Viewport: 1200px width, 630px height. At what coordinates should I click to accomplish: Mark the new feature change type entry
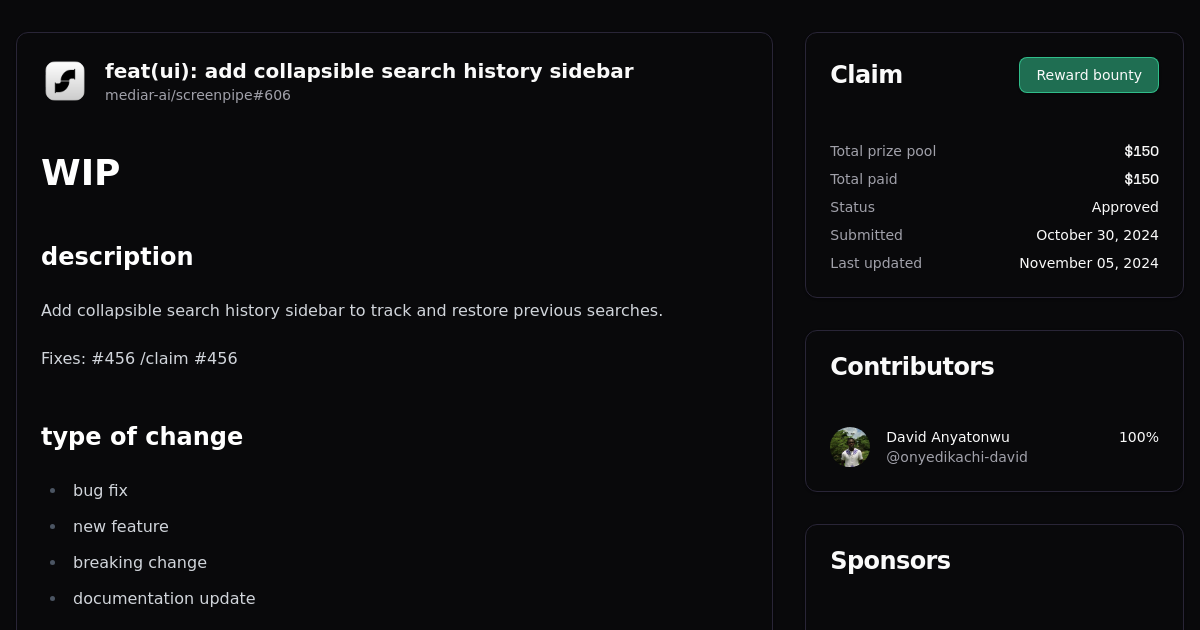coord(120,526)
